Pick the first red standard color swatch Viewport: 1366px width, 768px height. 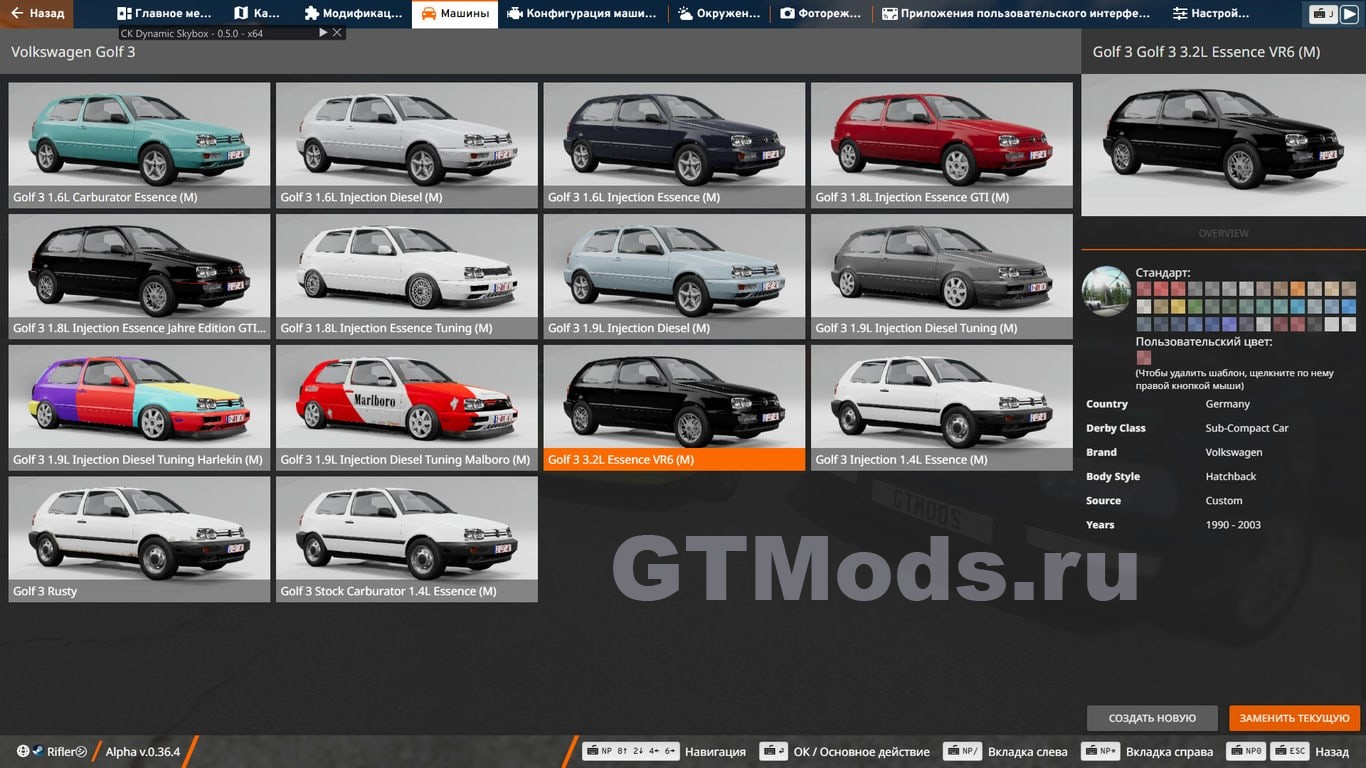(1144, 289)
